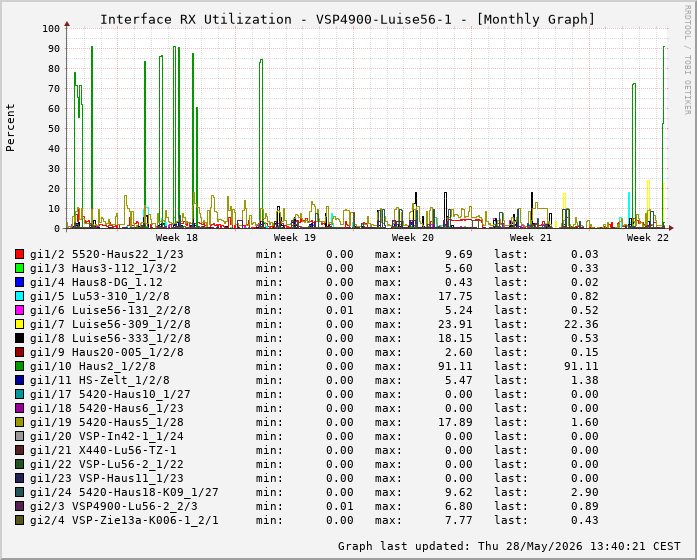Click the Week 18 axis label
The height and width of the screenshot is (560, 697).
176,238
